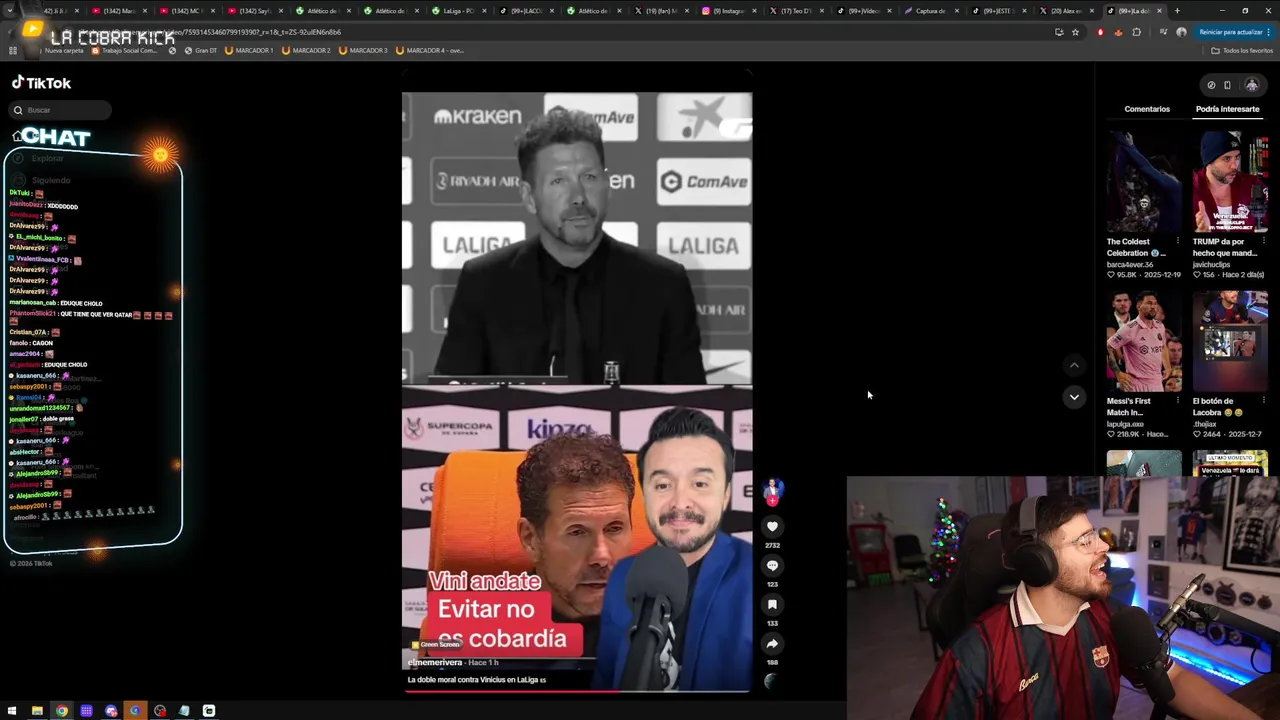Switch to the LaLiga browser tab

(457, 11)
